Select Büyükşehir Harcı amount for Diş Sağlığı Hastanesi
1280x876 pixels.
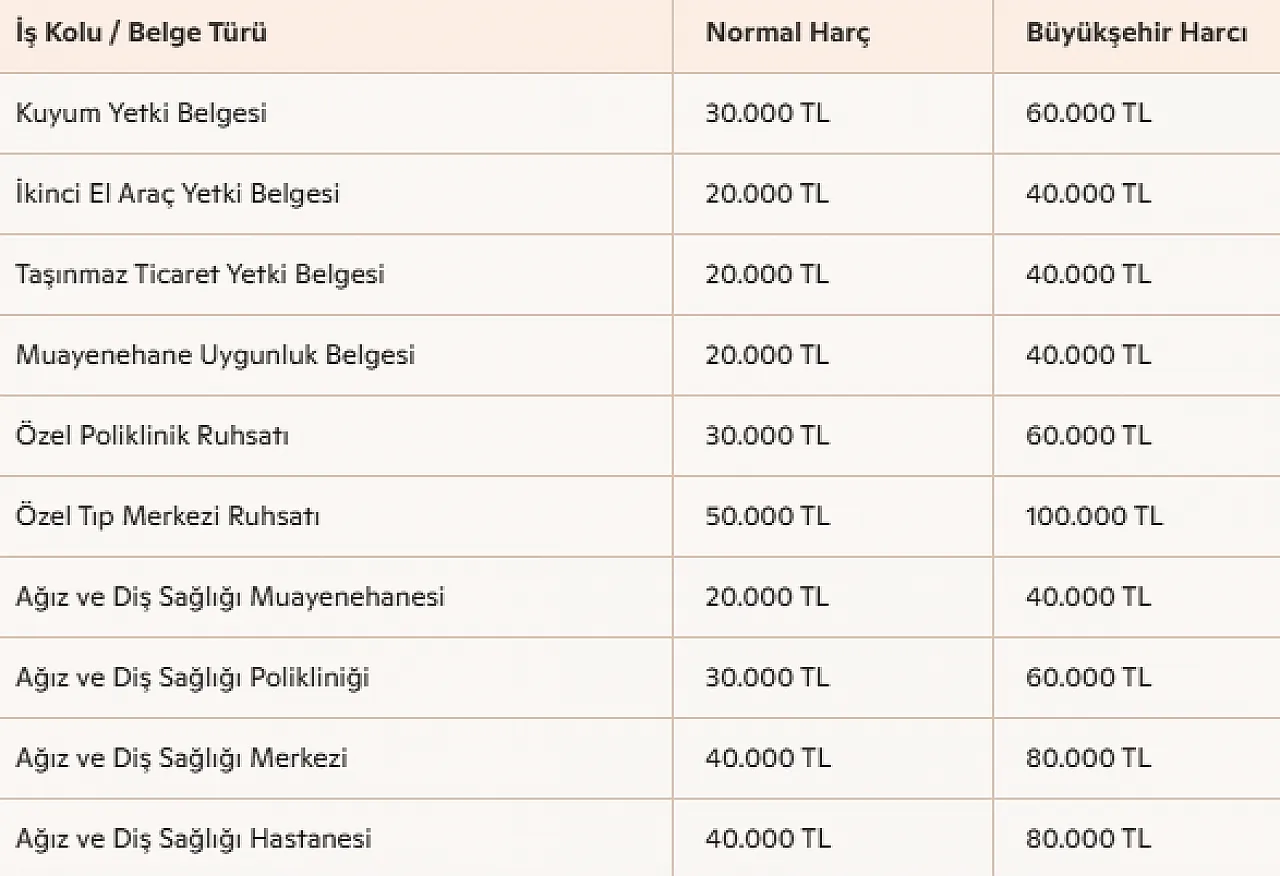coord(1088,838)
